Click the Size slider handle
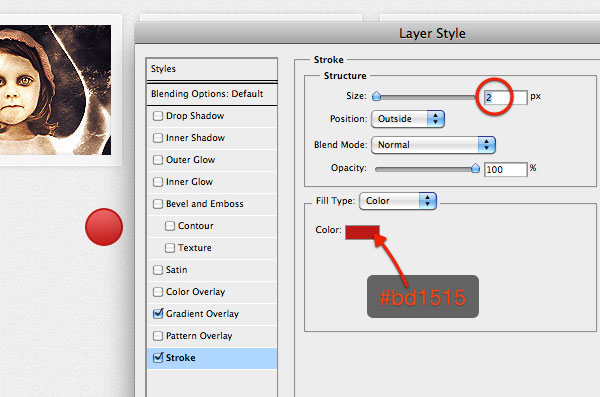Screen dimensions: 600x397 377,96
